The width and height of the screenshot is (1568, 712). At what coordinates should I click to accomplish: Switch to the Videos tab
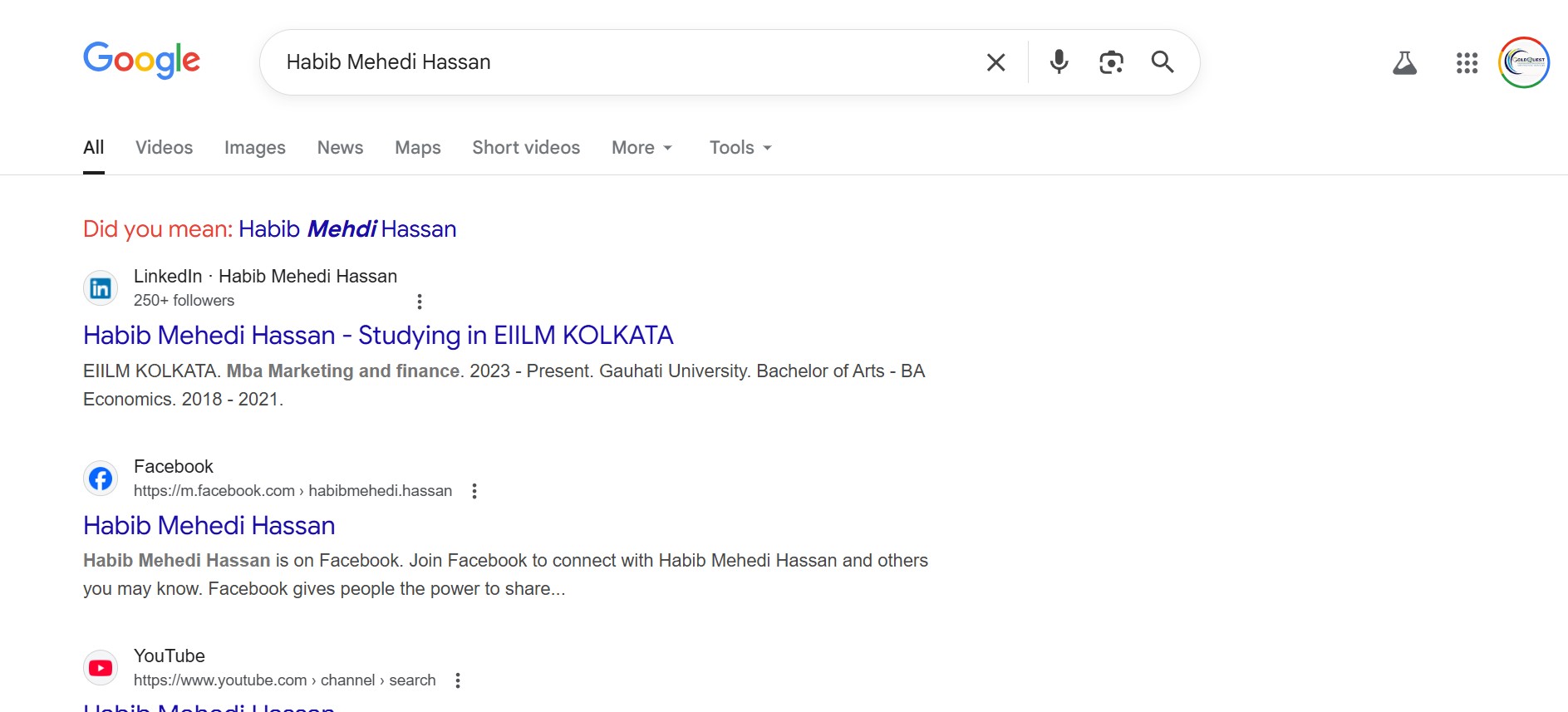point(164,148)
